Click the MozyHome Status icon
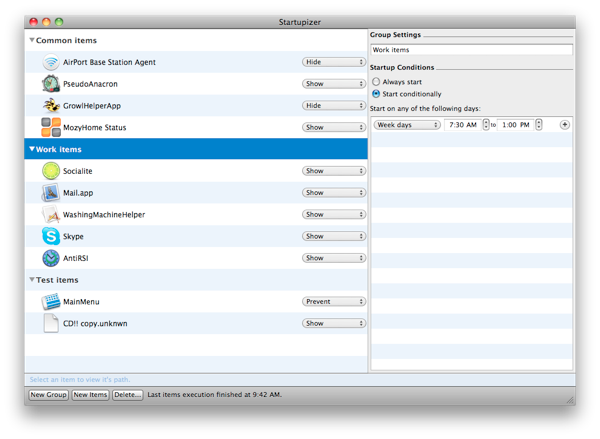 click(51, 127)
